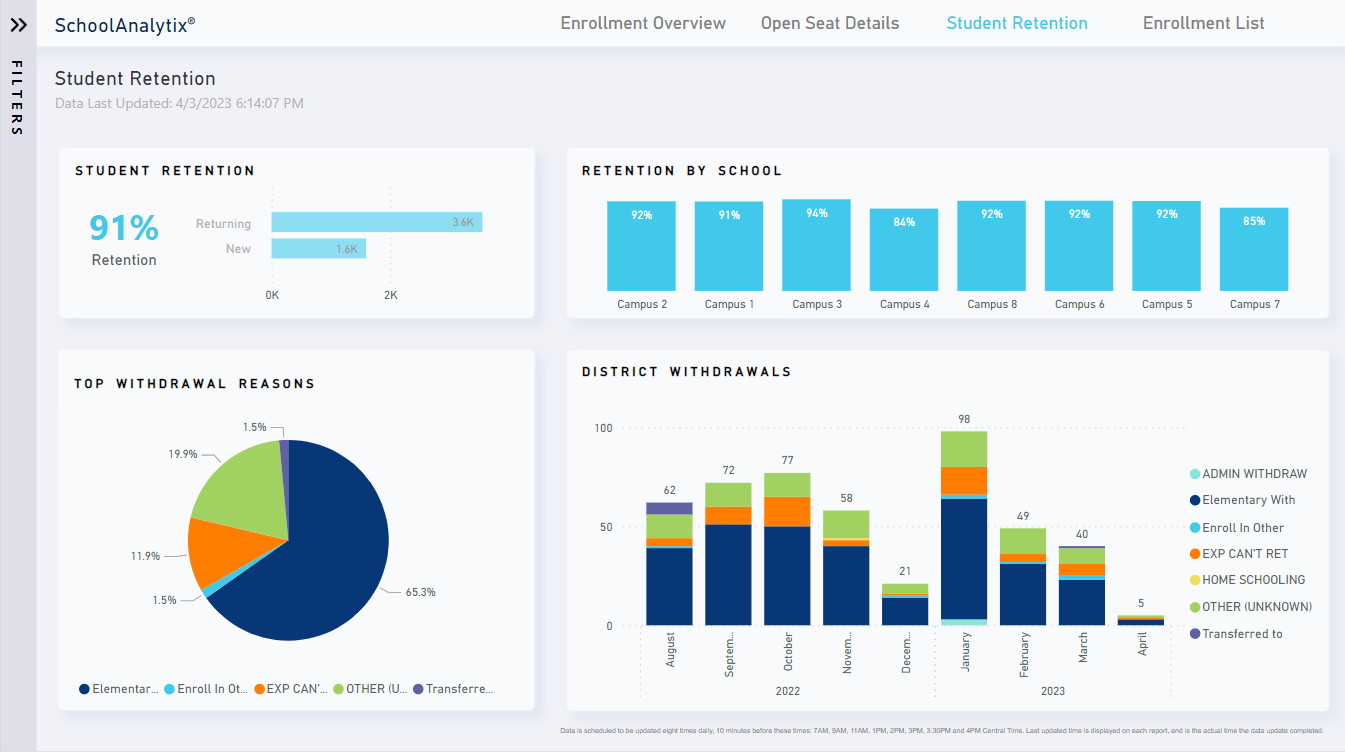Click the SchoolAnalytix logo text

(x=125, y=25)
